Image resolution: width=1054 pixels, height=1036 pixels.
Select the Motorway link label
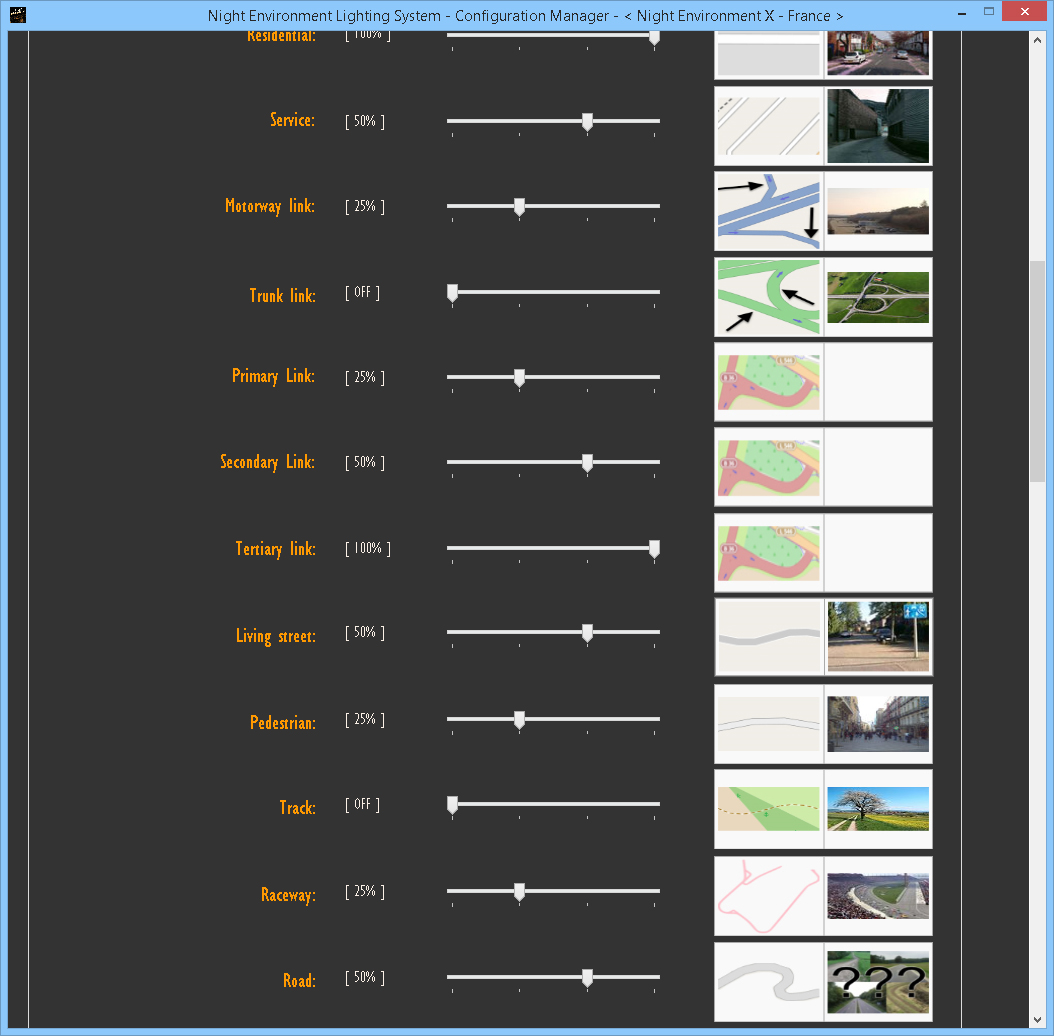tap(270, 206)
